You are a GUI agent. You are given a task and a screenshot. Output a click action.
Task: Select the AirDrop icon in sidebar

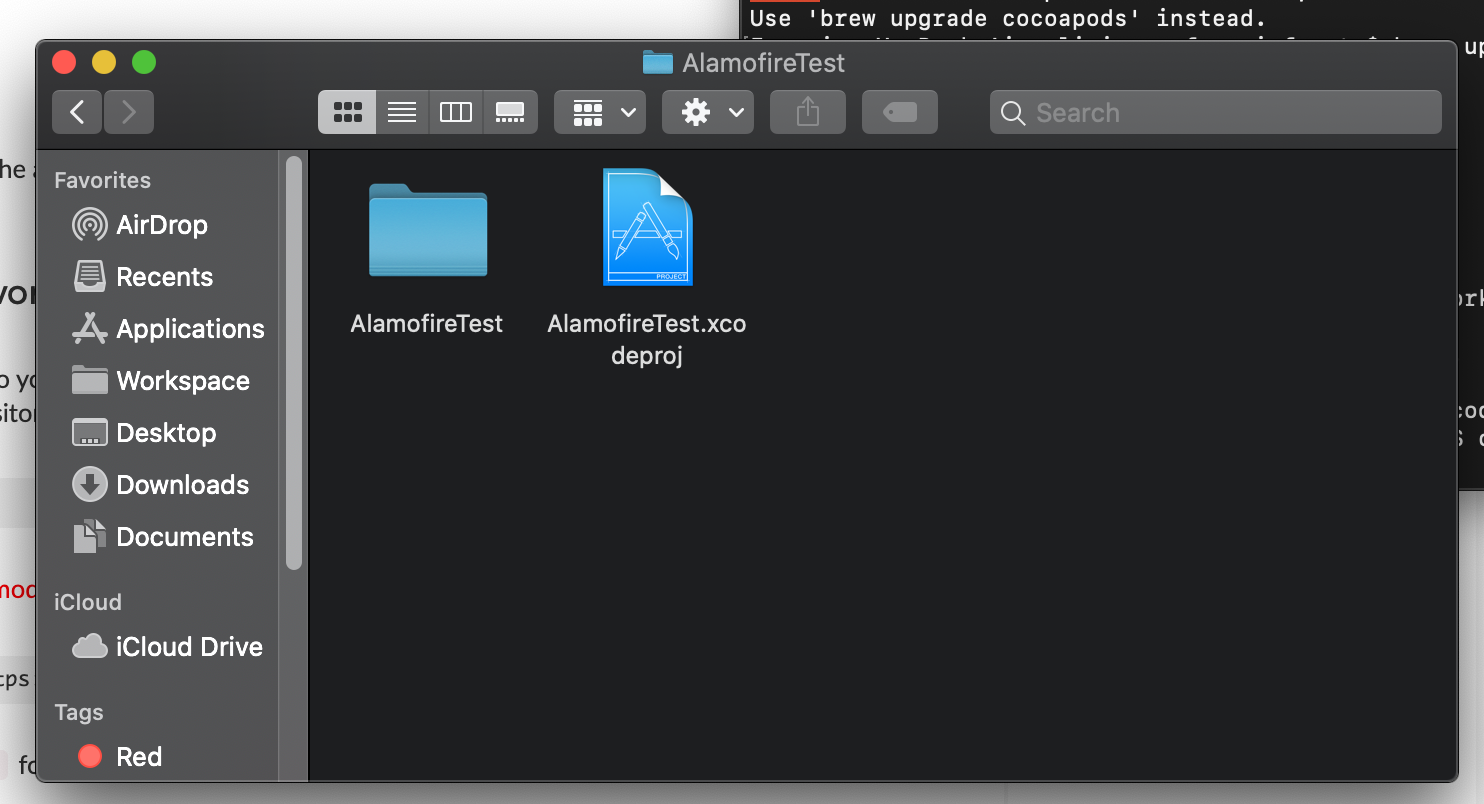pos(90,224)
